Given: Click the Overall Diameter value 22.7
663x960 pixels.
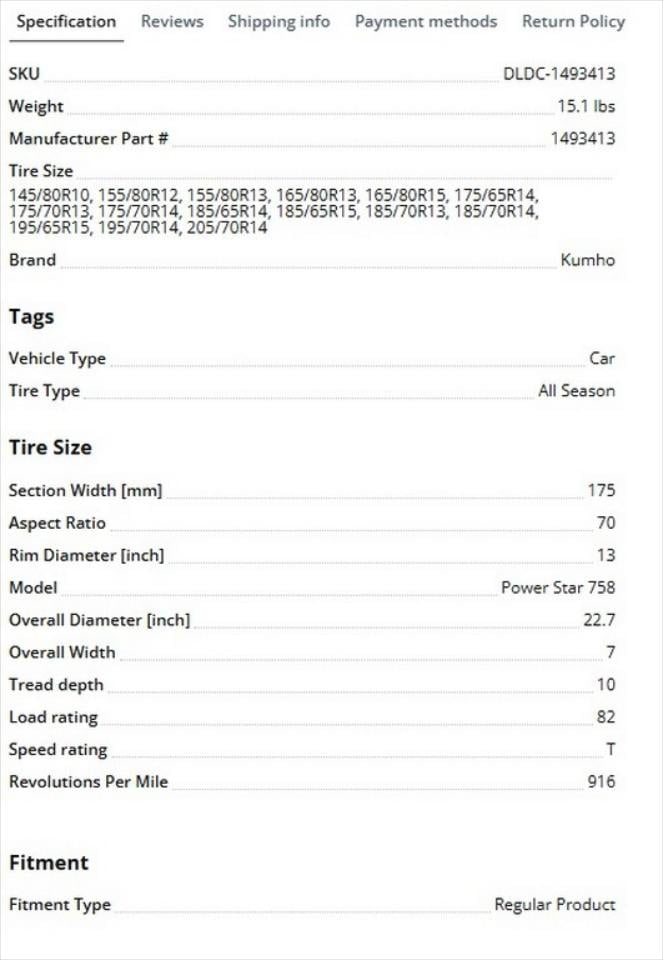Looking at the screenshot, I should 599,620.
